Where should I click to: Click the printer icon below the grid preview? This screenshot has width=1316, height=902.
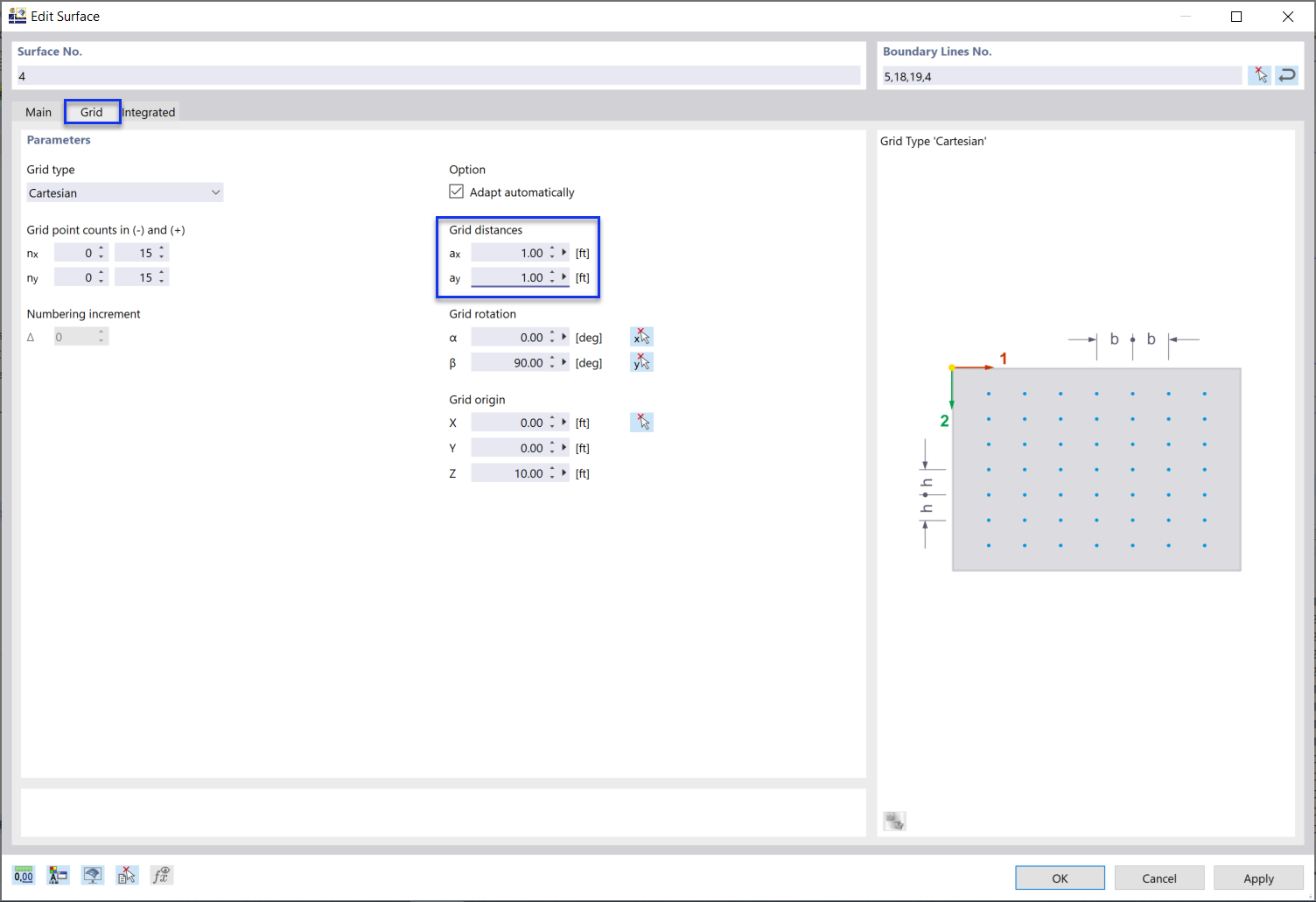(894, 821)
